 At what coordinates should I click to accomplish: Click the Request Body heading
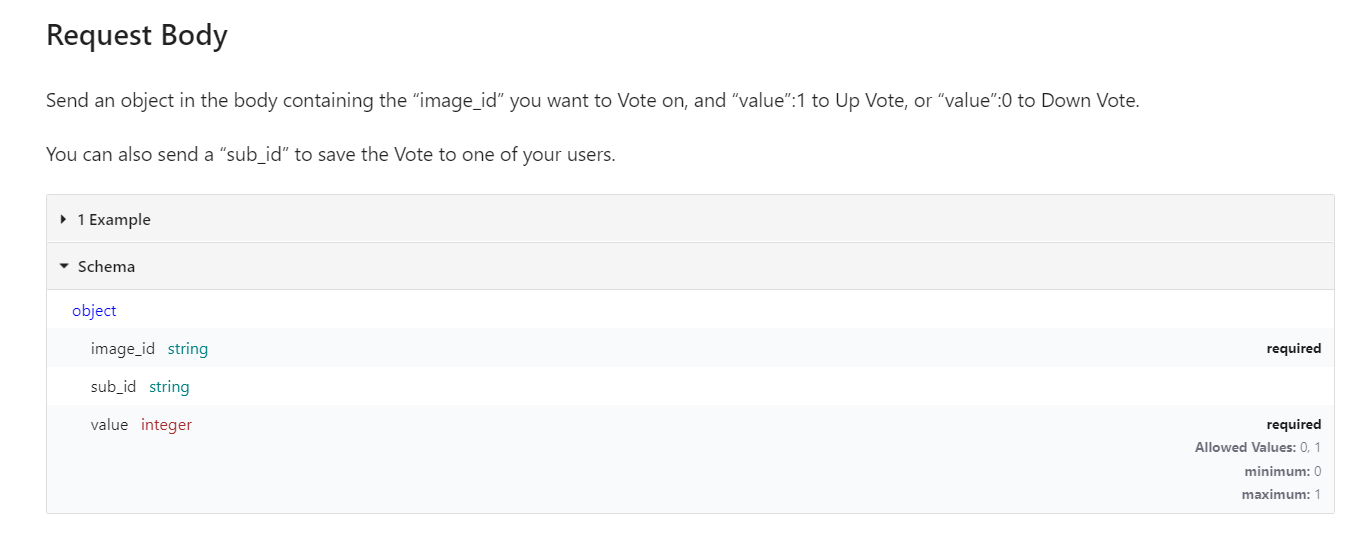pos(137,36)
